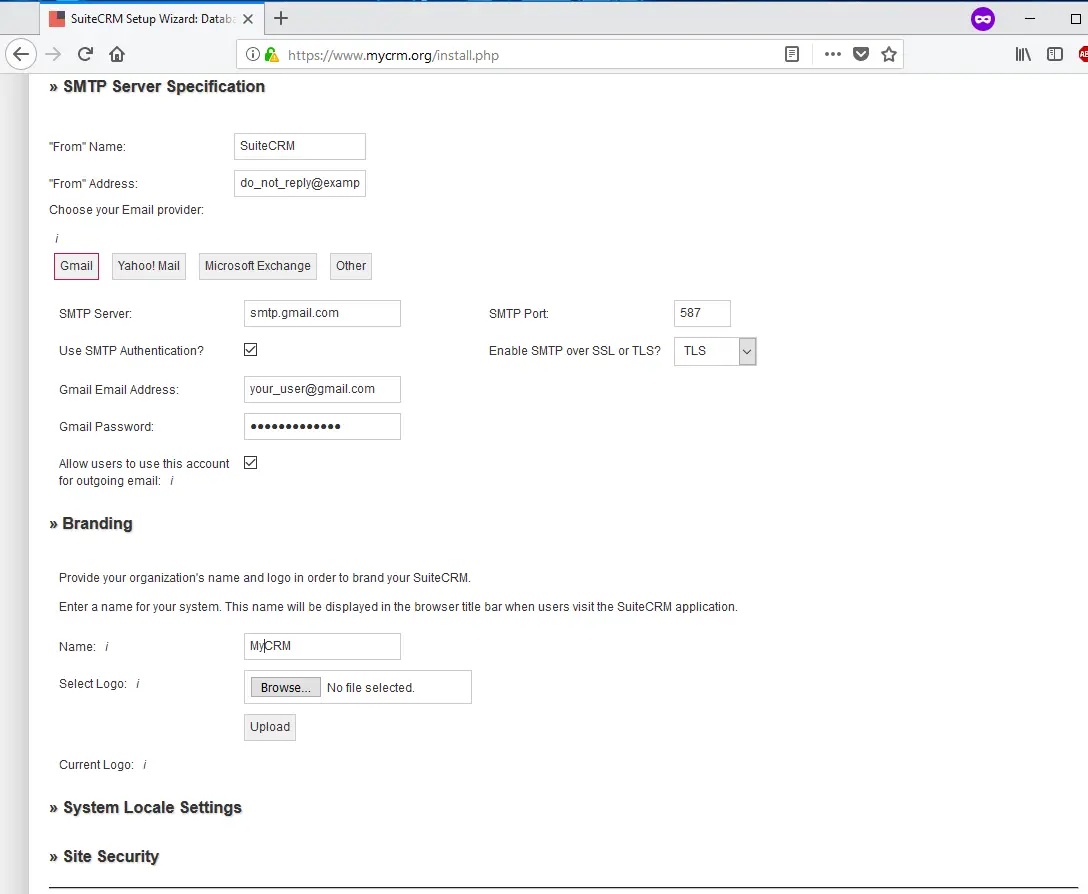Show the browser sidebars
The height and width of the screenshot is (894, 1088).
(1055, 54)
